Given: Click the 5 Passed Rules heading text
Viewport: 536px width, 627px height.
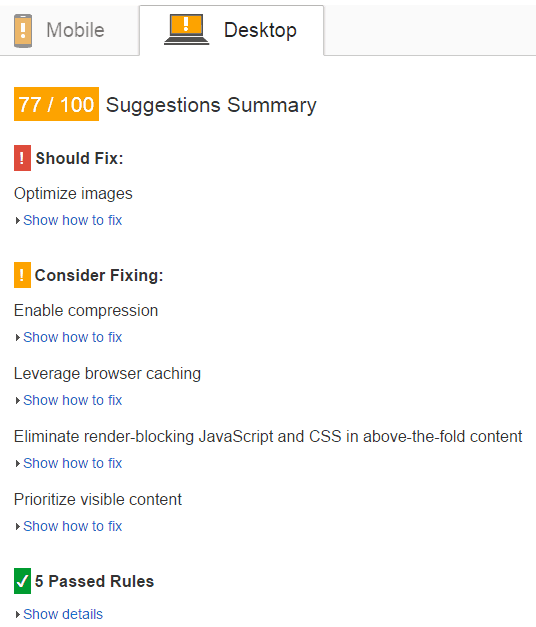Looking at the screenshot, I should coord(94,581).
